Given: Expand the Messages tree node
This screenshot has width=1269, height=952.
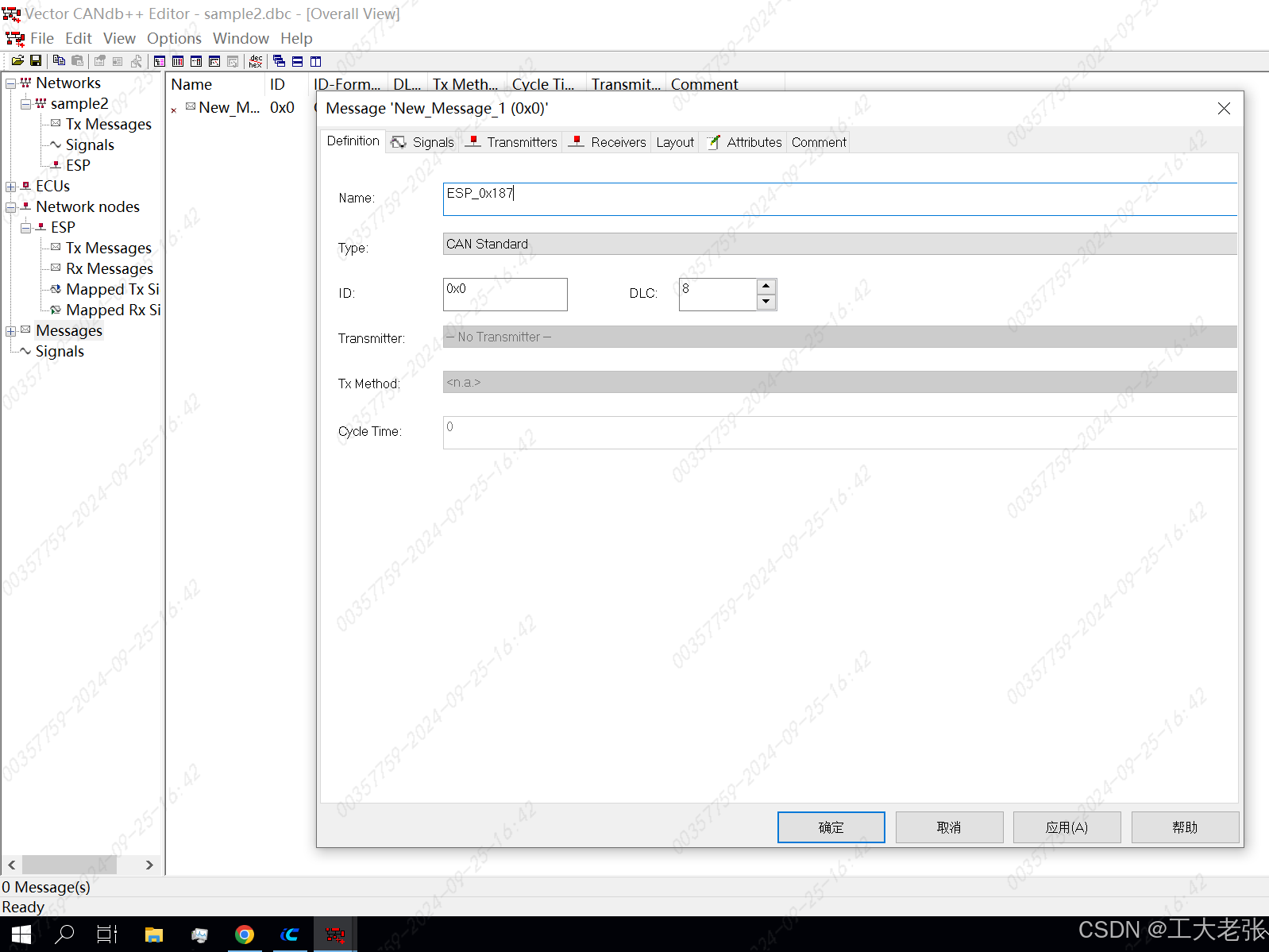Looking at the screenshot, I should (10, 331).
